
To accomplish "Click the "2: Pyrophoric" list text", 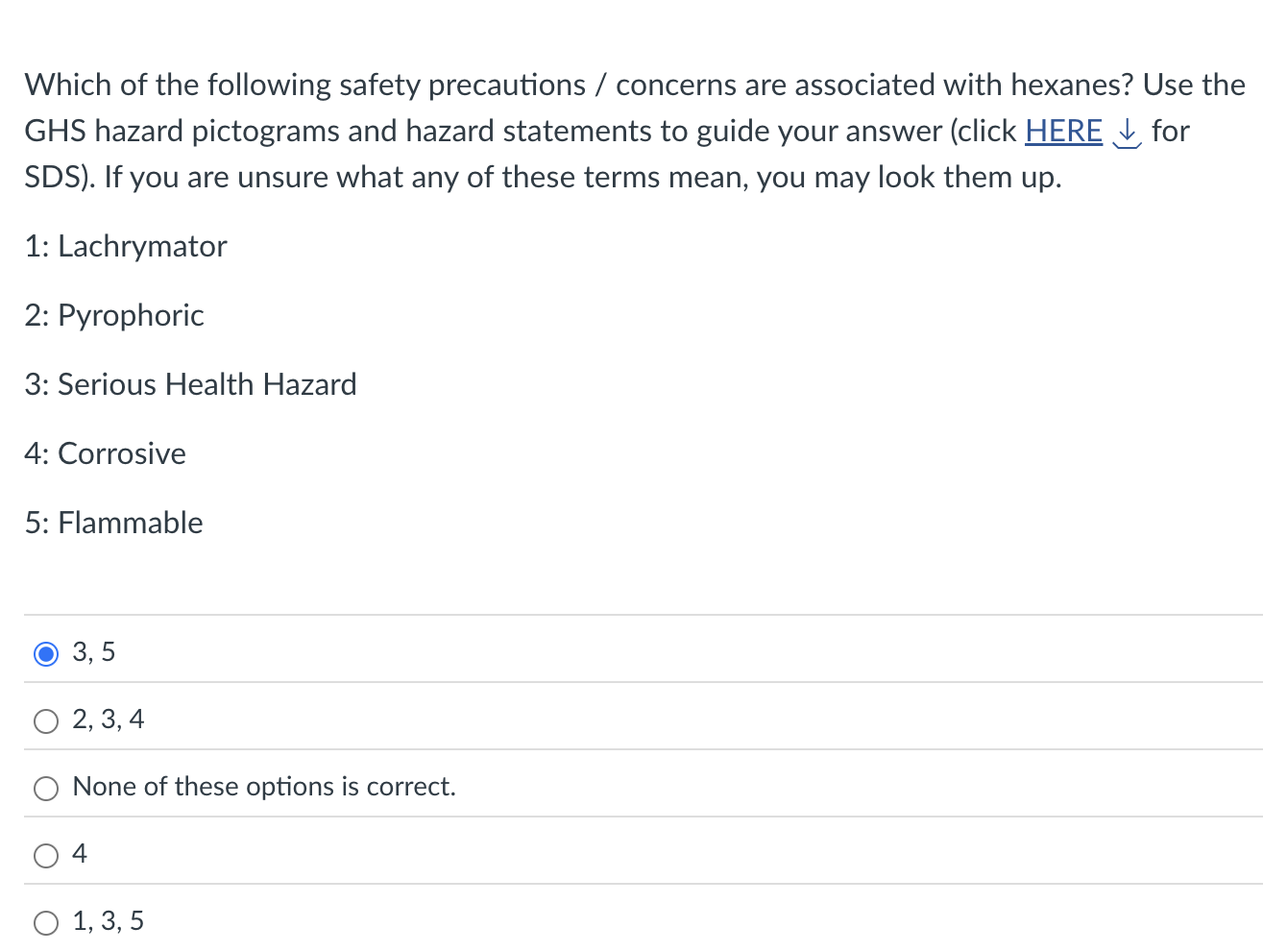I will point(113,315).
